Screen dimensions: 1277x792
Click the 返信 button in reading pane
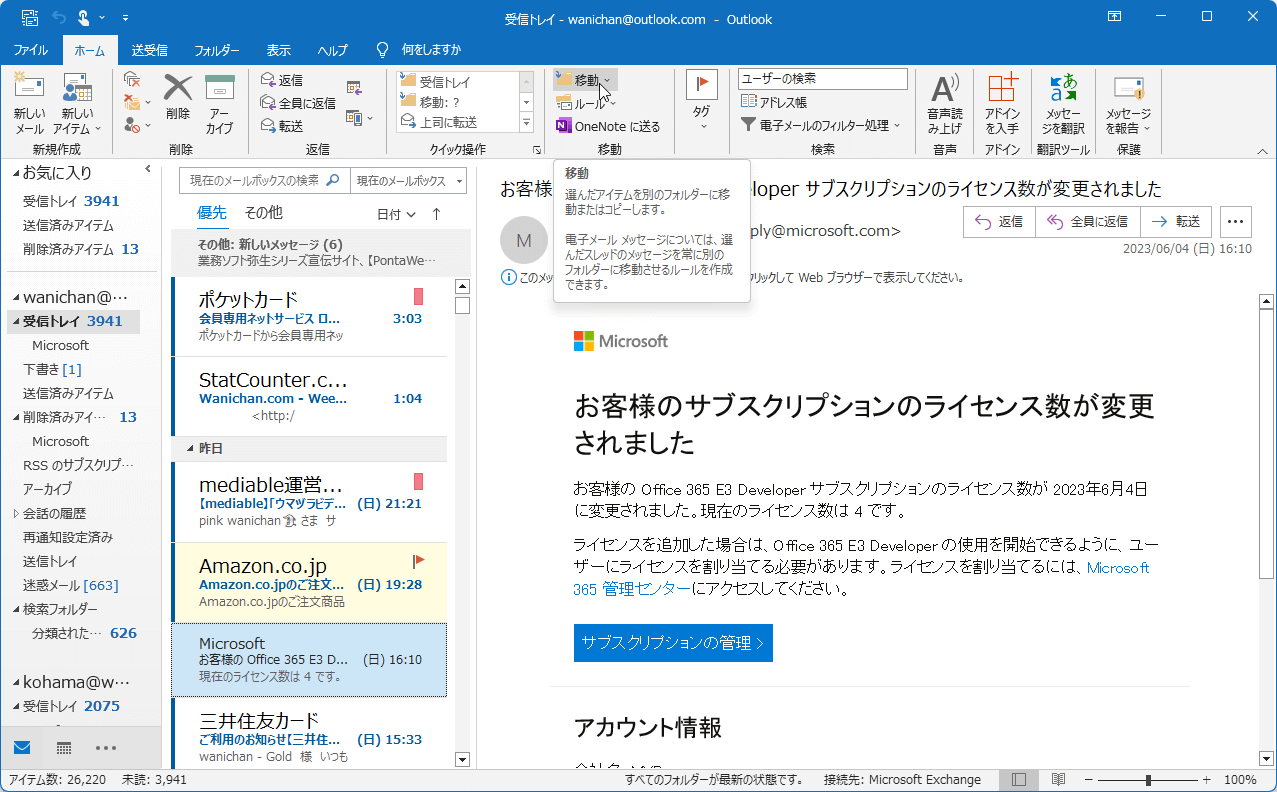(999, 222)
